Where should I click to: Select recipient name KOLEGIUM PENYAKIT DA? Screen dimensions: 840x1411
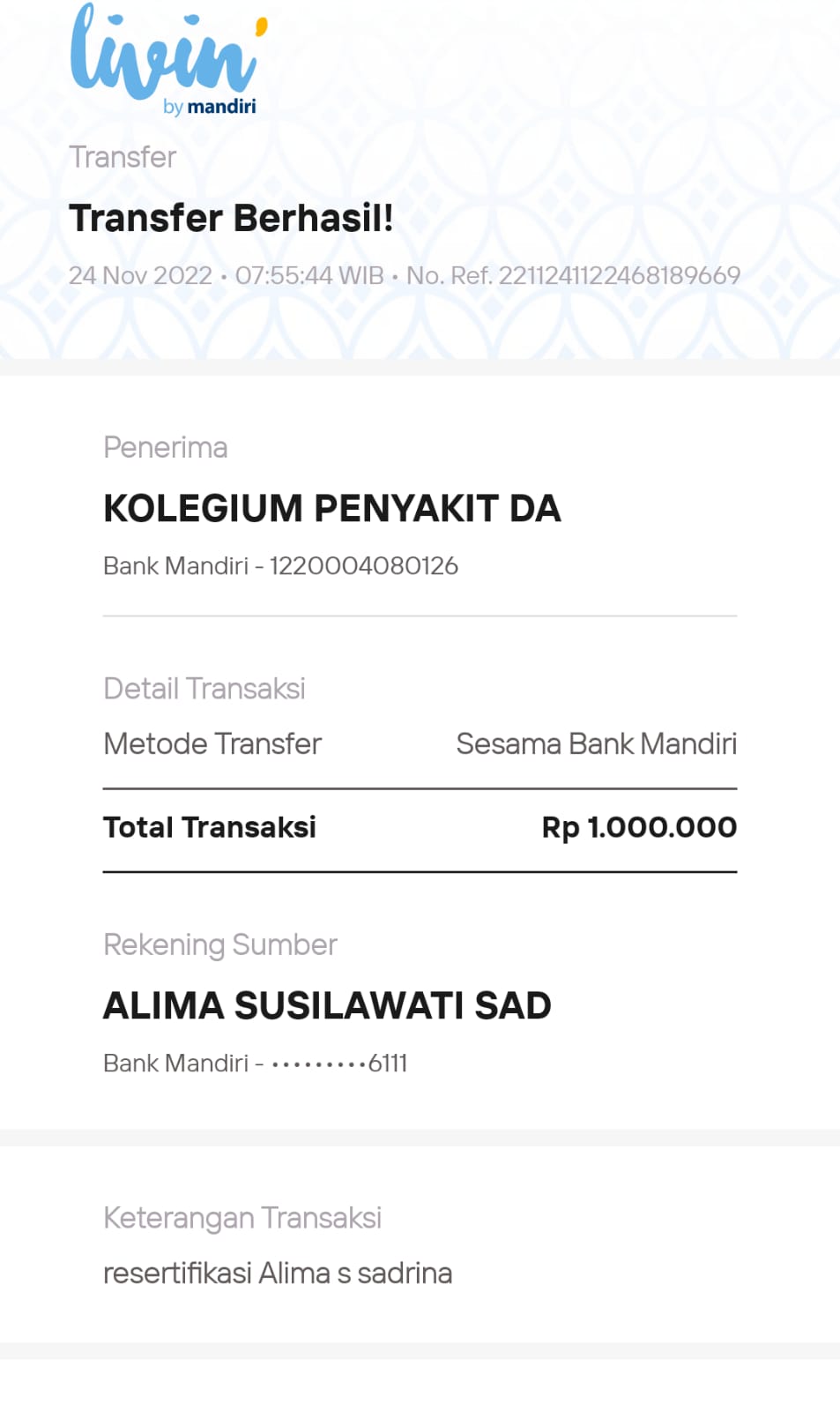point(331,509)
